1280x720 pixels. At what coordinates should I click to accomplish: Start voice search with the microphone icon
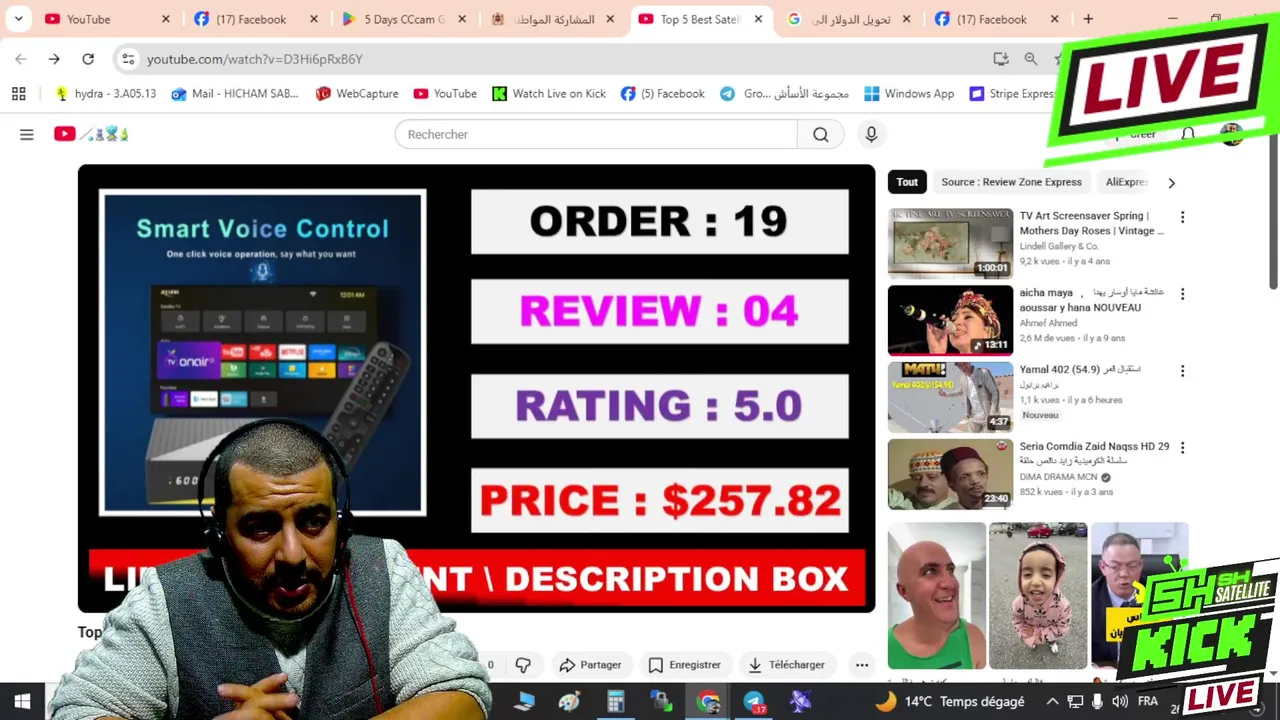tap(871, 135)
